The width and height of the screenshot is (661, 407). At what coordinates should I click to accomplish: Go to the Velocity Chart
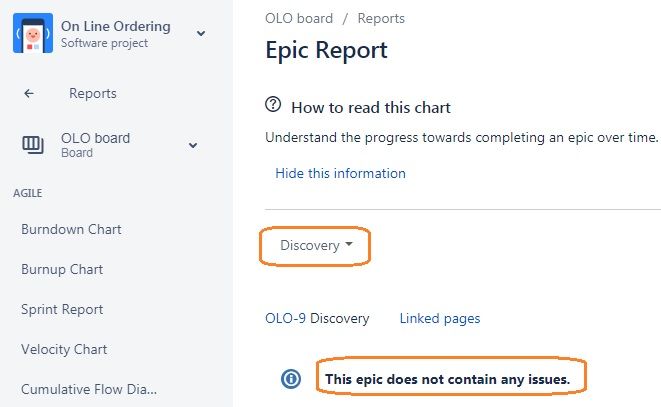64,349
